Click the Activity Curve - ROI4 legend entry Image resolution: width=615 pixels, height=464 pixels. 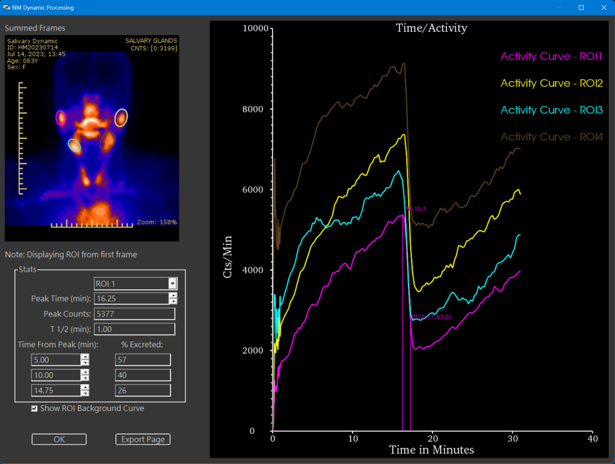coord(551,137)
